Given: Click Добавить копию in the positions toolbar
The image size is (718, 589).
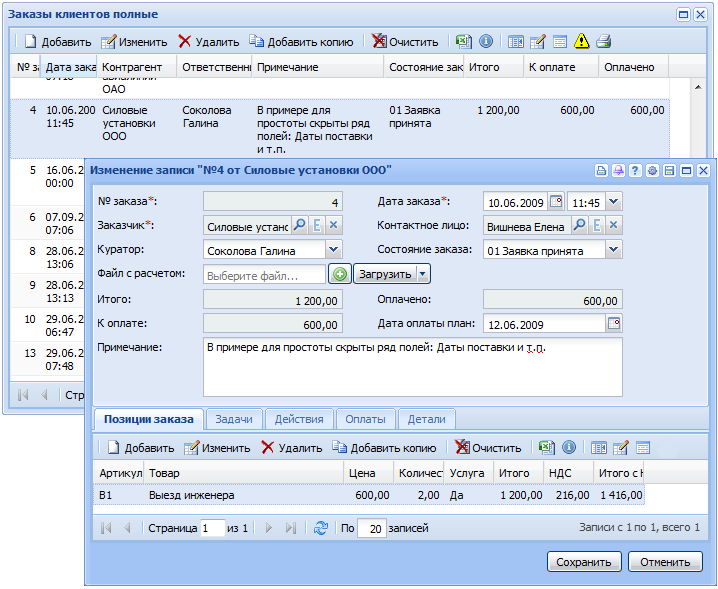Looking at the screenshot, I should pyautogui.click(x=384, y=448).
